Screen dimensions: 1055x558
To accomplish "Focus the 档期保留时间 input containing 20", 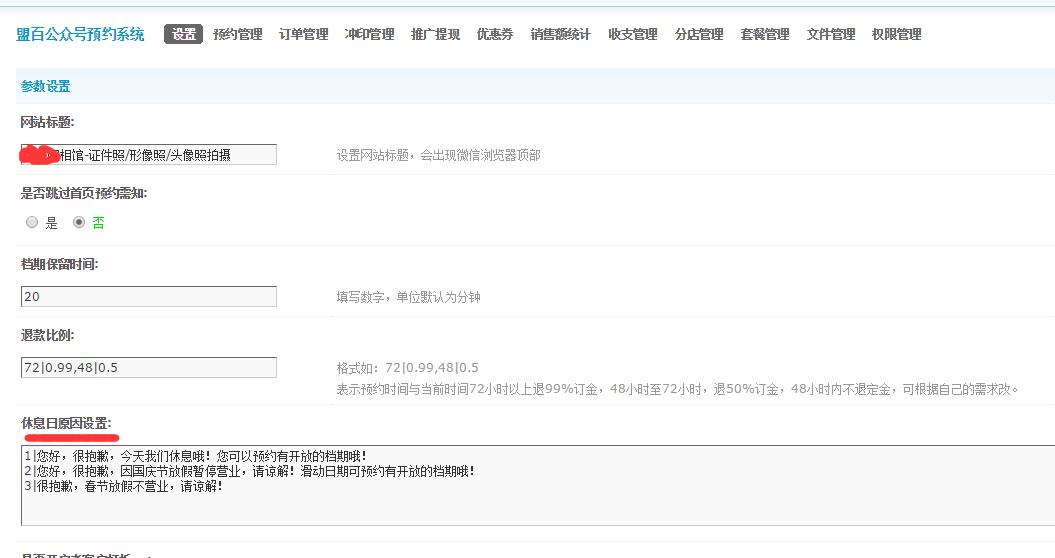I will 148,297.
